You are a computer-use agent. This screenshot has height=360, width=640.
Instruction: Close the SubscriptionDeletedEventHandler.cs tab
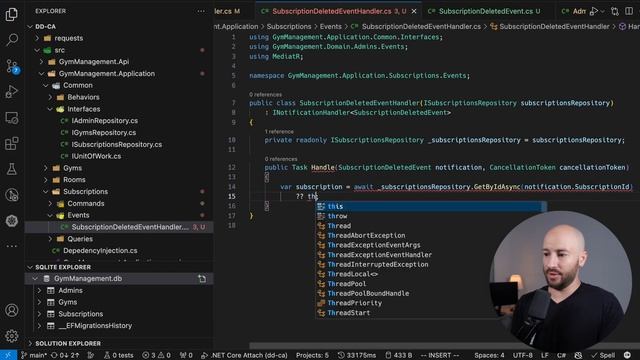click(x=414, y=11)
